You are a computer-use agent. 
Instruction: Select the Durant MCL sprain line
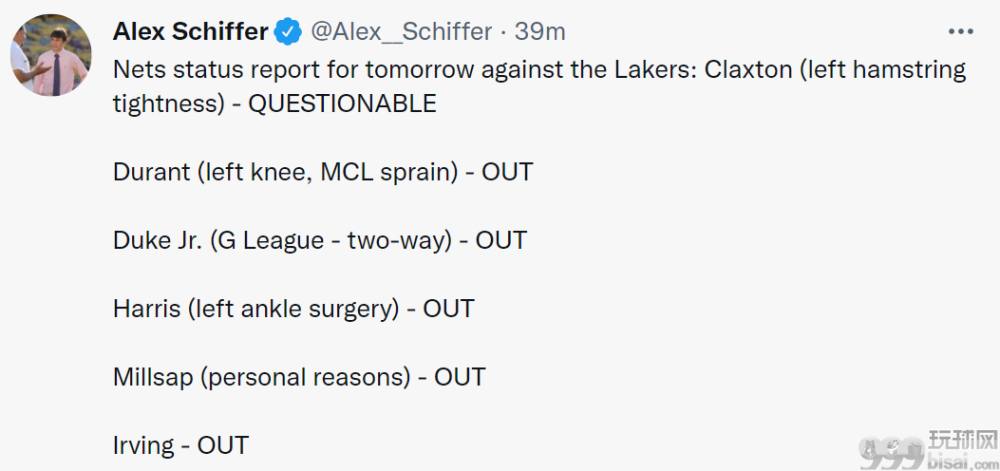[323, 172]
